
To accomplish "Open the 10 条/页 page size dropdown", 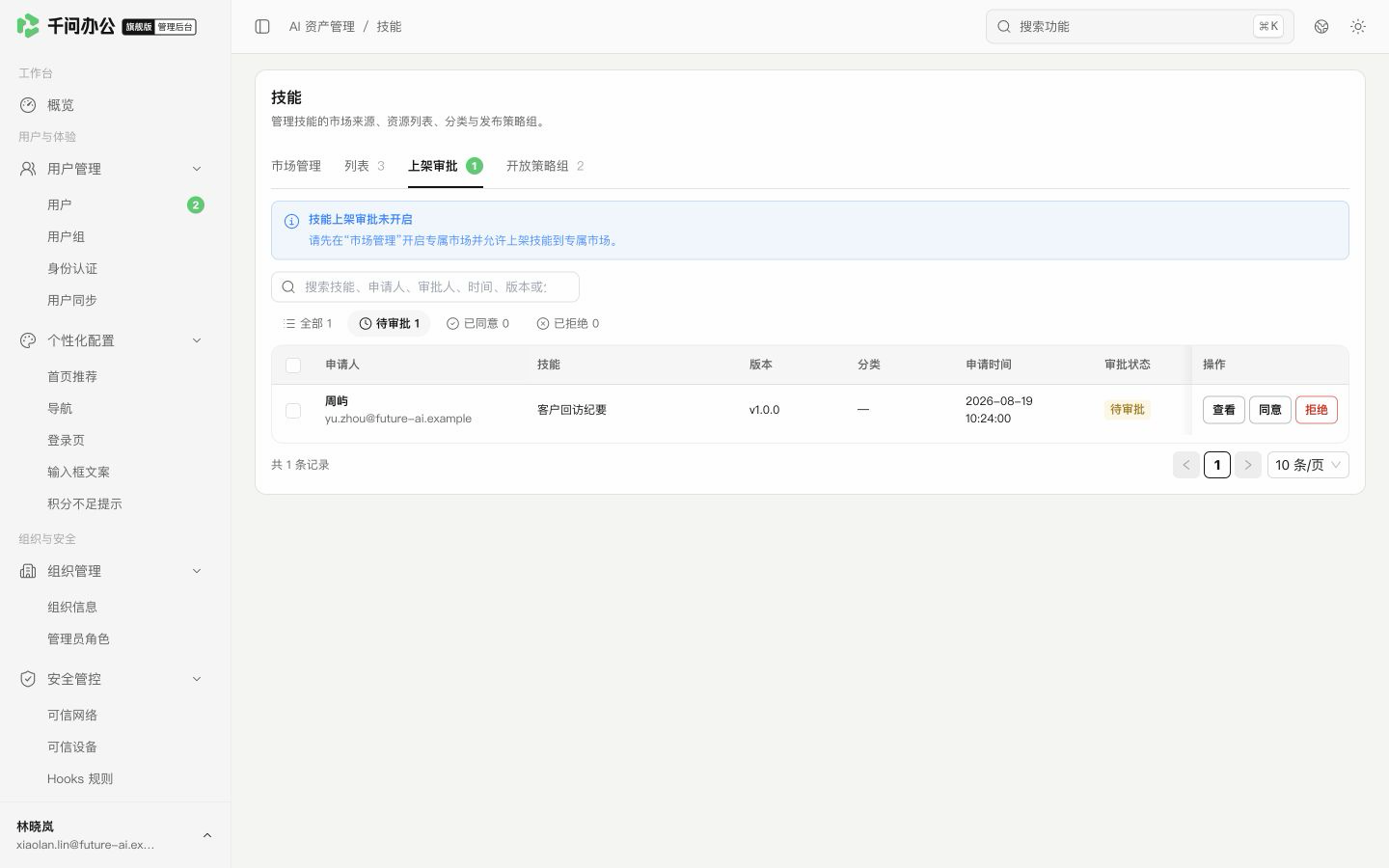I will [x=1308, y=465].
